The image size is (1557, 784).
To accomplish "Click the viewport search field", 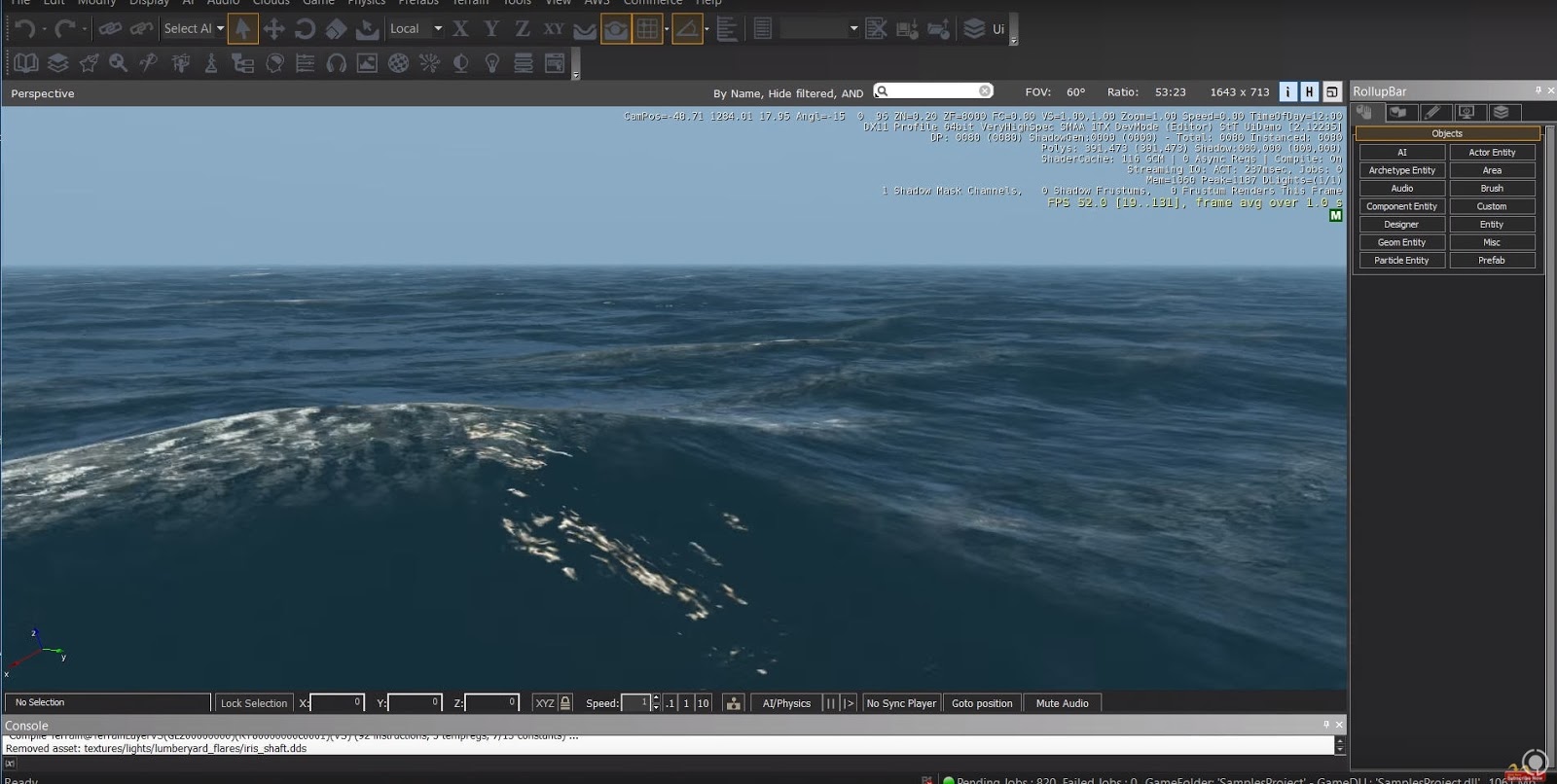I will point(934,91).
